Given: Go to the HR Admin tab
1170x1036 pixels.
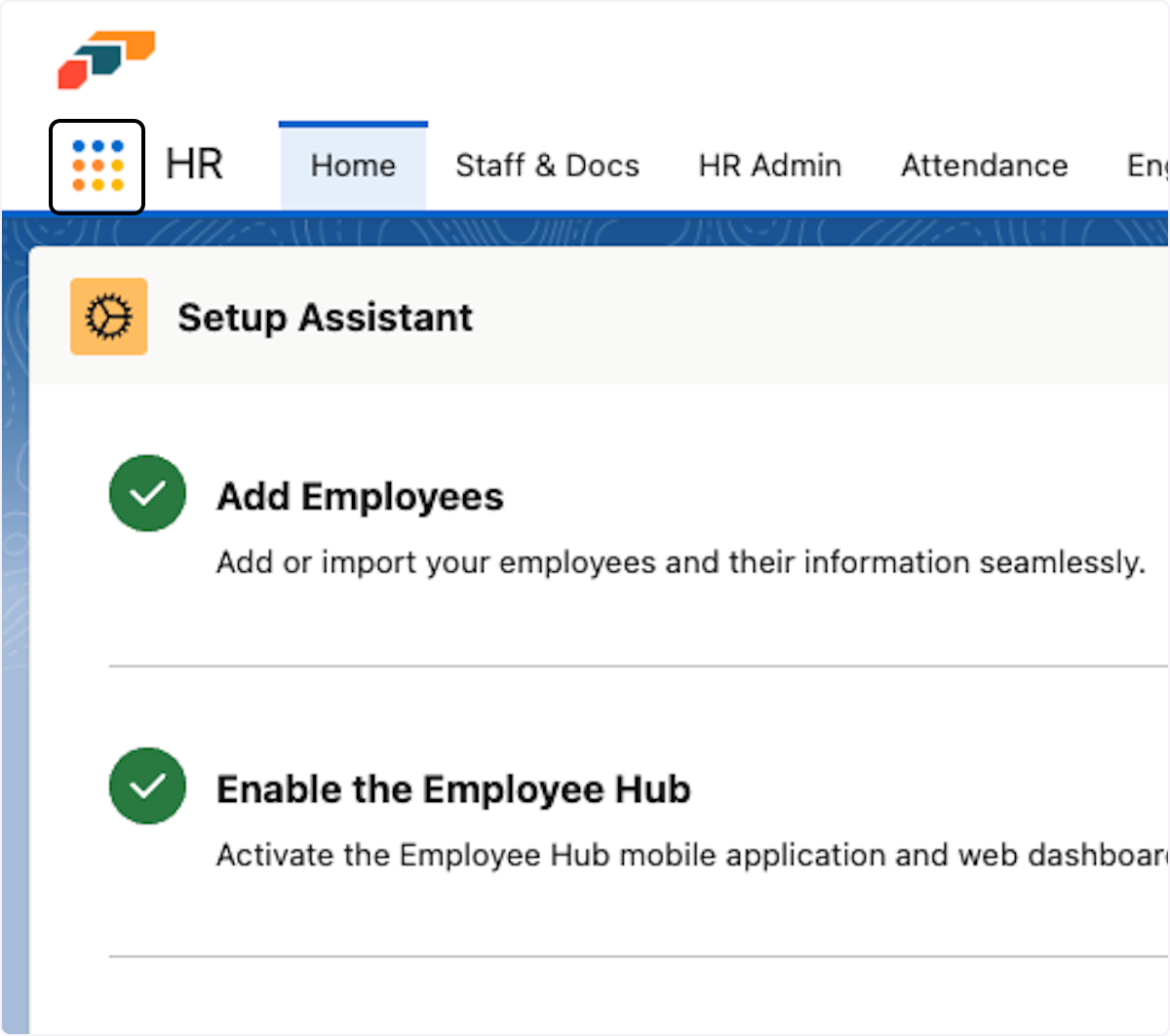Looking at the screenshot, I should (769, 167).
